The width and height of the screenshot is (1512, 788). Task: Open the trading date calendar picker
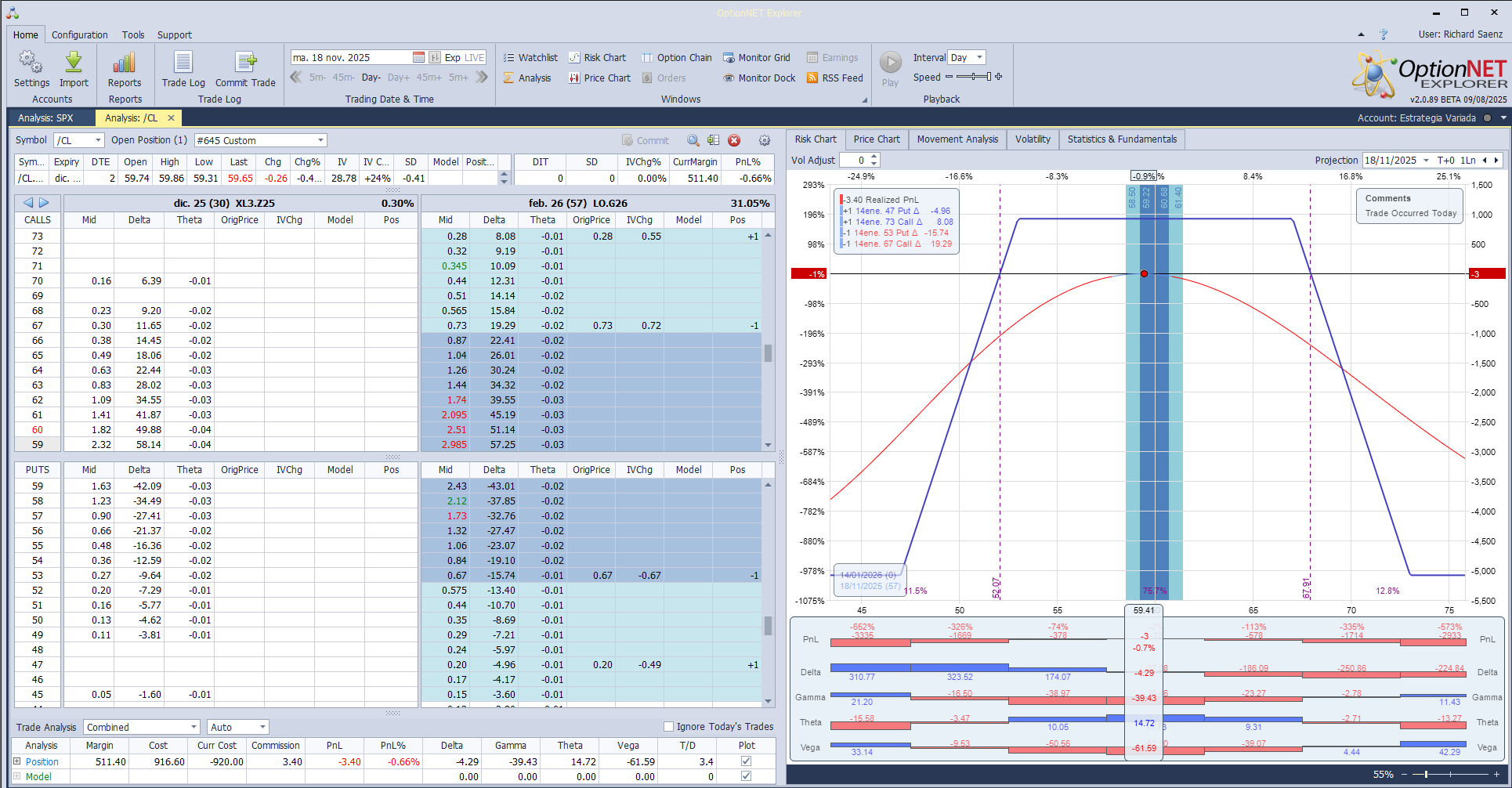[x=419, y=57]
